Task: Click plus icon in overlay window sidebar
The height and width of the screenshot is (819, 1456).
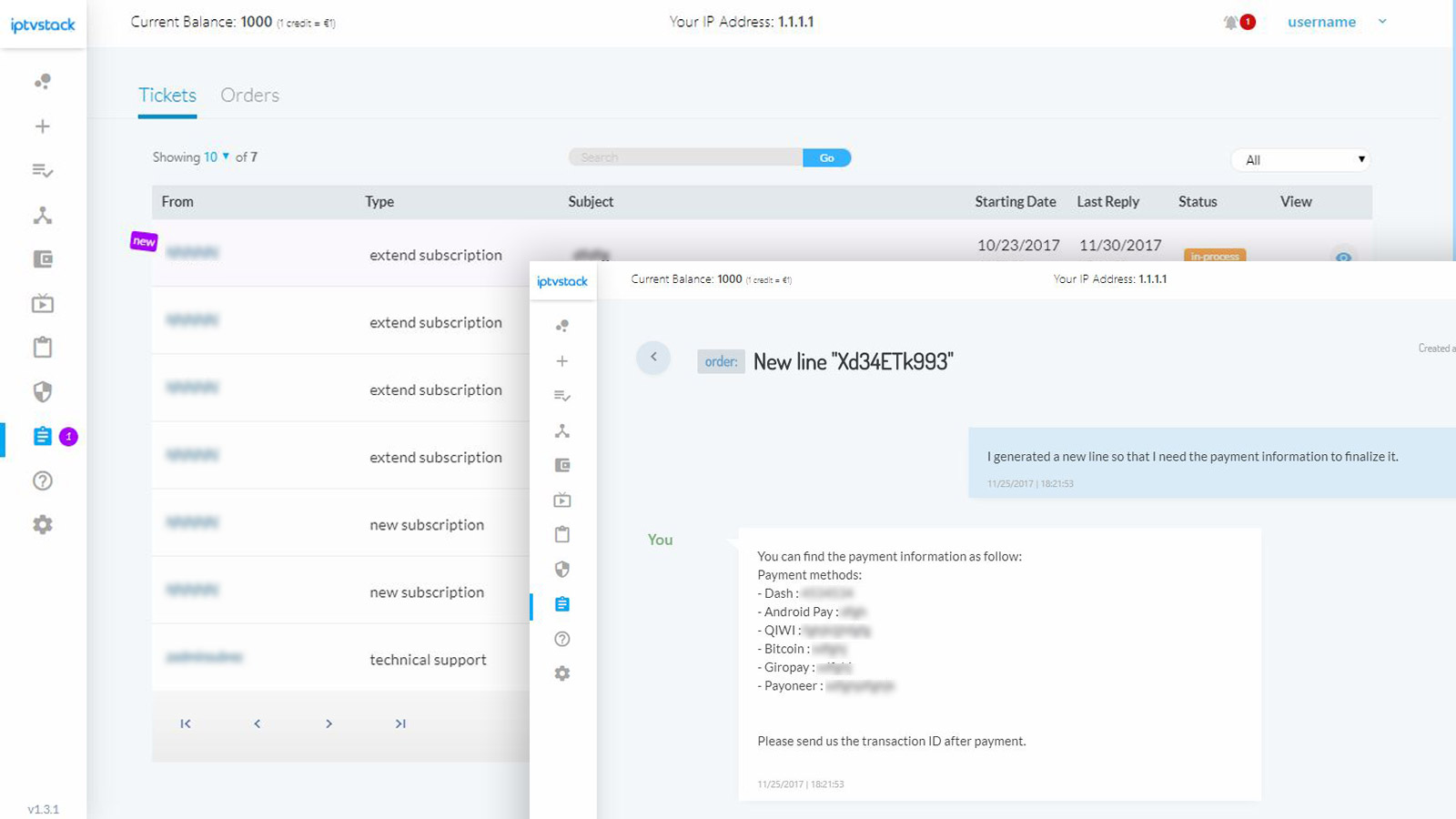Action: (562, 361)
